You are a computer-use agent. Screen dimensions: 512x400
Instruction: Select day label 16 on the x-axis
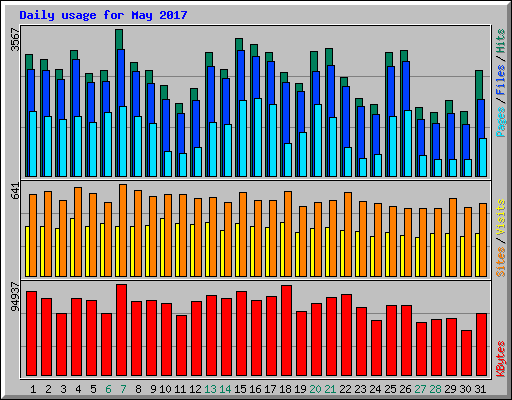(255, 389)
